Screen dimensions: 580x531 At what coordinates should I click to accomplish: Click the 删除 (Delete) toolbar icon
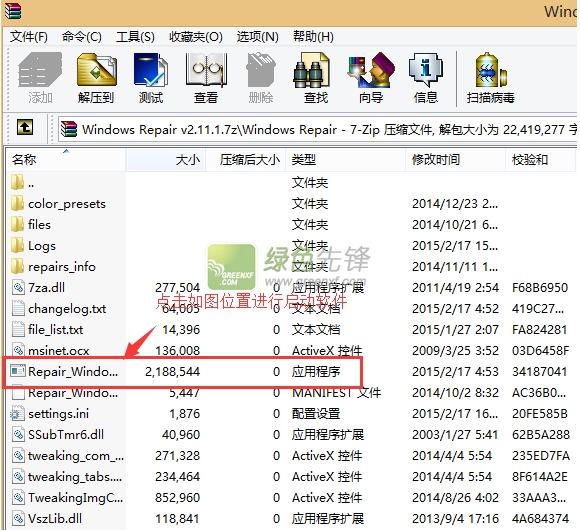(x=261, y=70)
